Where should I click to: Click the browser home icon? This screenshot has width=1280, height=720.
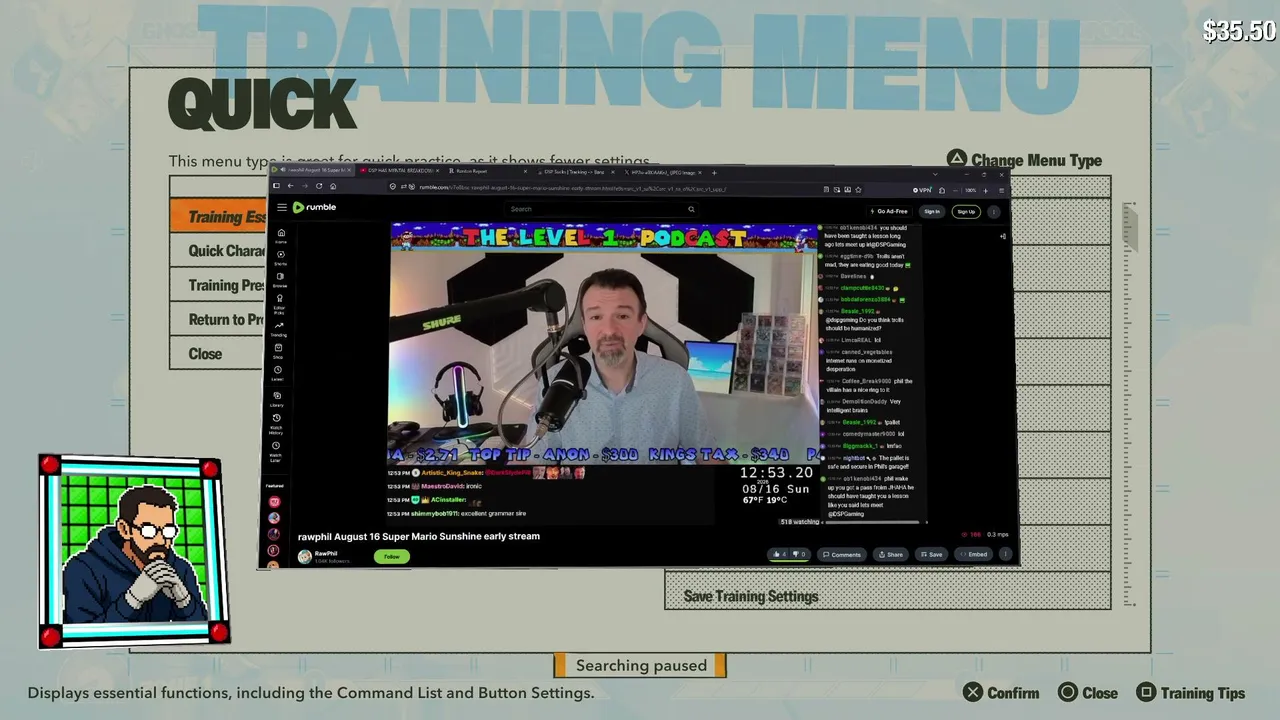click(333, 186)
